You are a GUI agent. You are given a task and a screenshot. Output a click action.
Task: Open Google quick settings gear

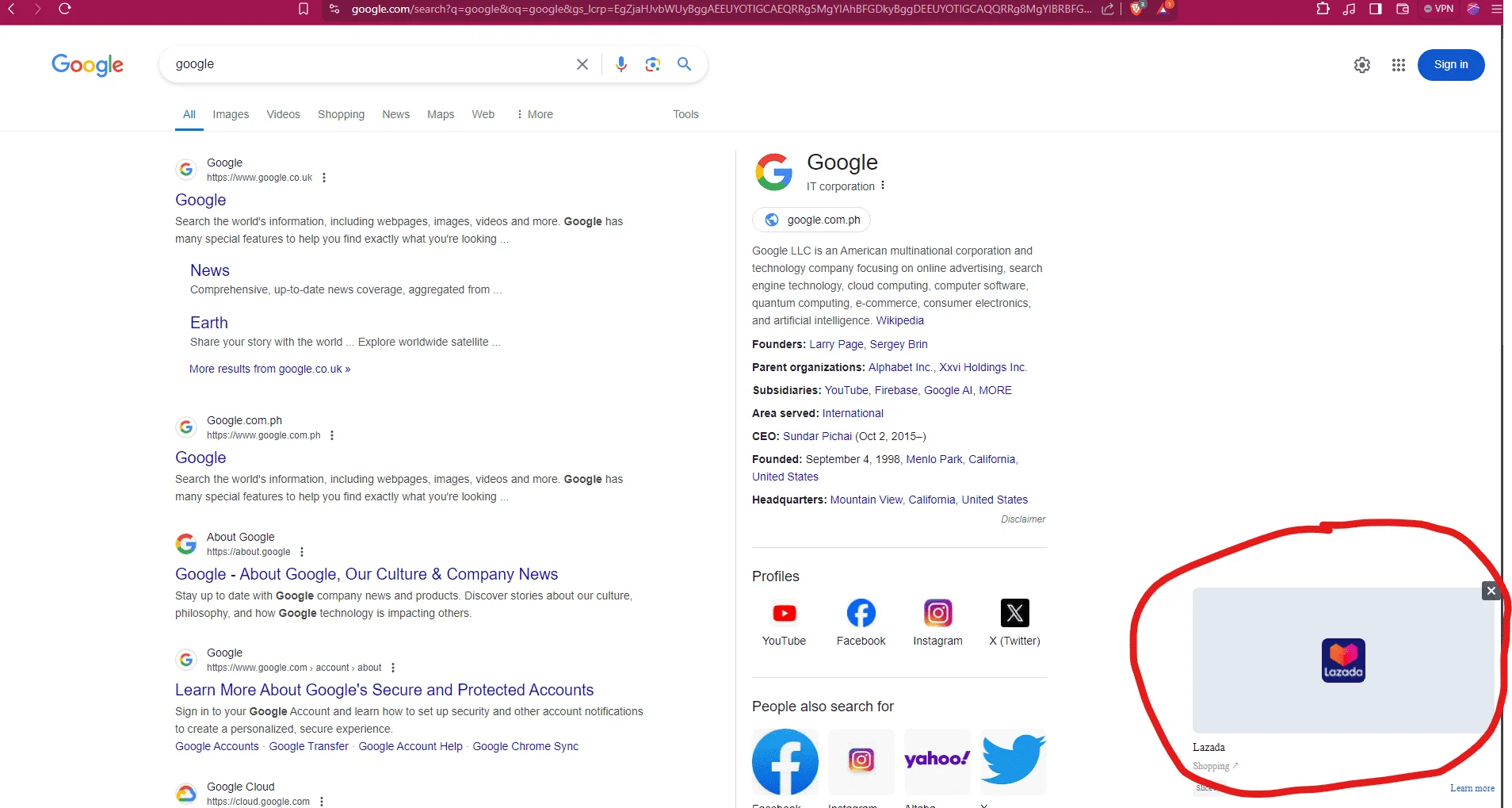pyautogui.click(x=1362, y=65)
